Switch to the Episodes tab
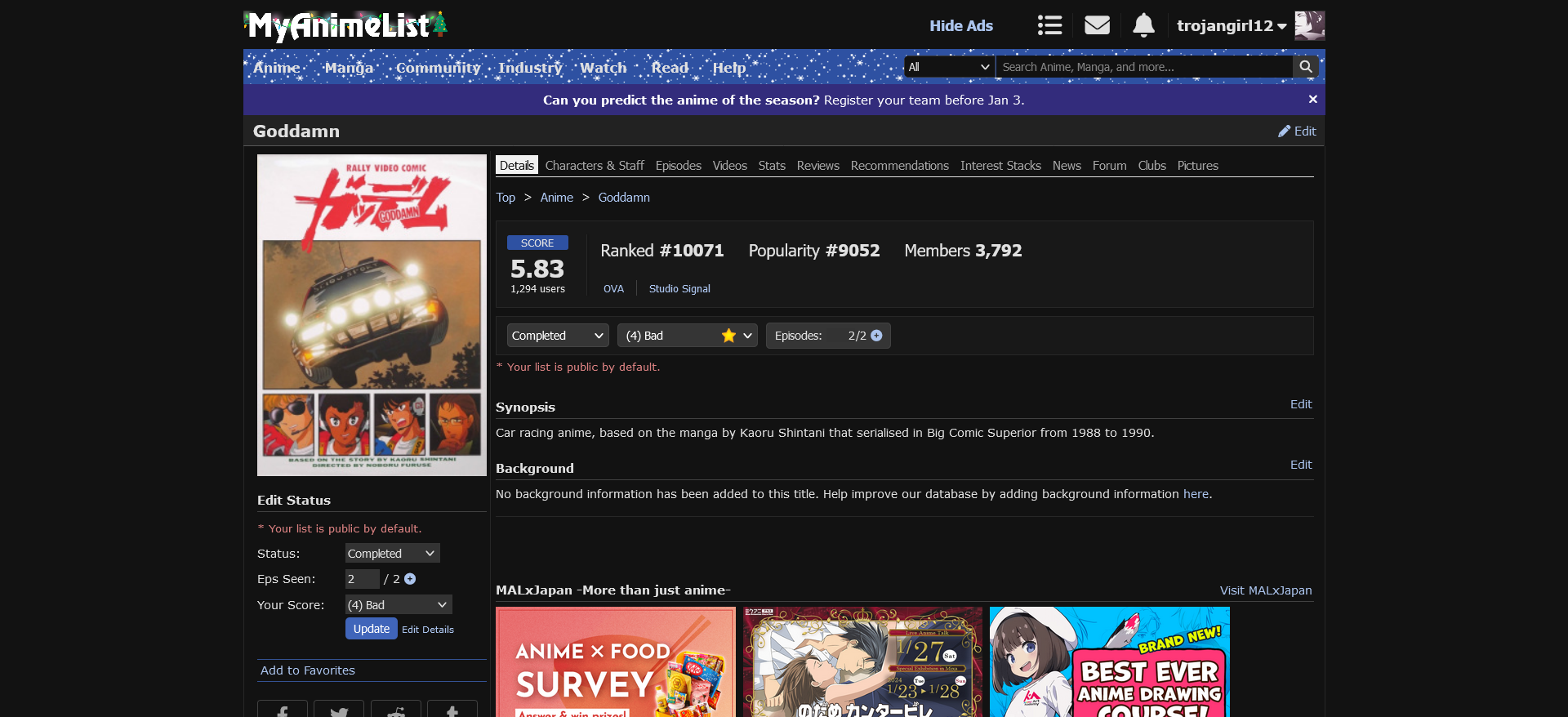 coord(679,166)
